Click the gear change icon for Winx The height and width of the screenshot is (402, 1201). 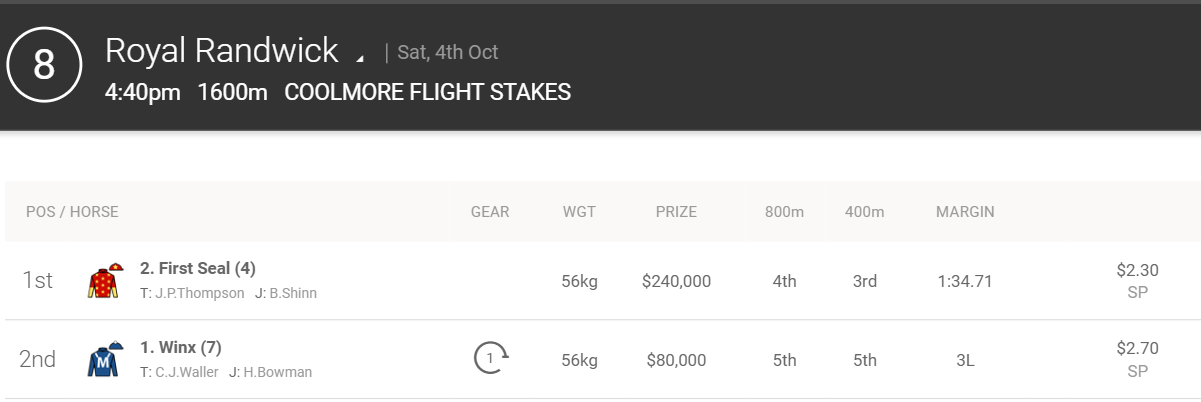click(x=491, y=357)
